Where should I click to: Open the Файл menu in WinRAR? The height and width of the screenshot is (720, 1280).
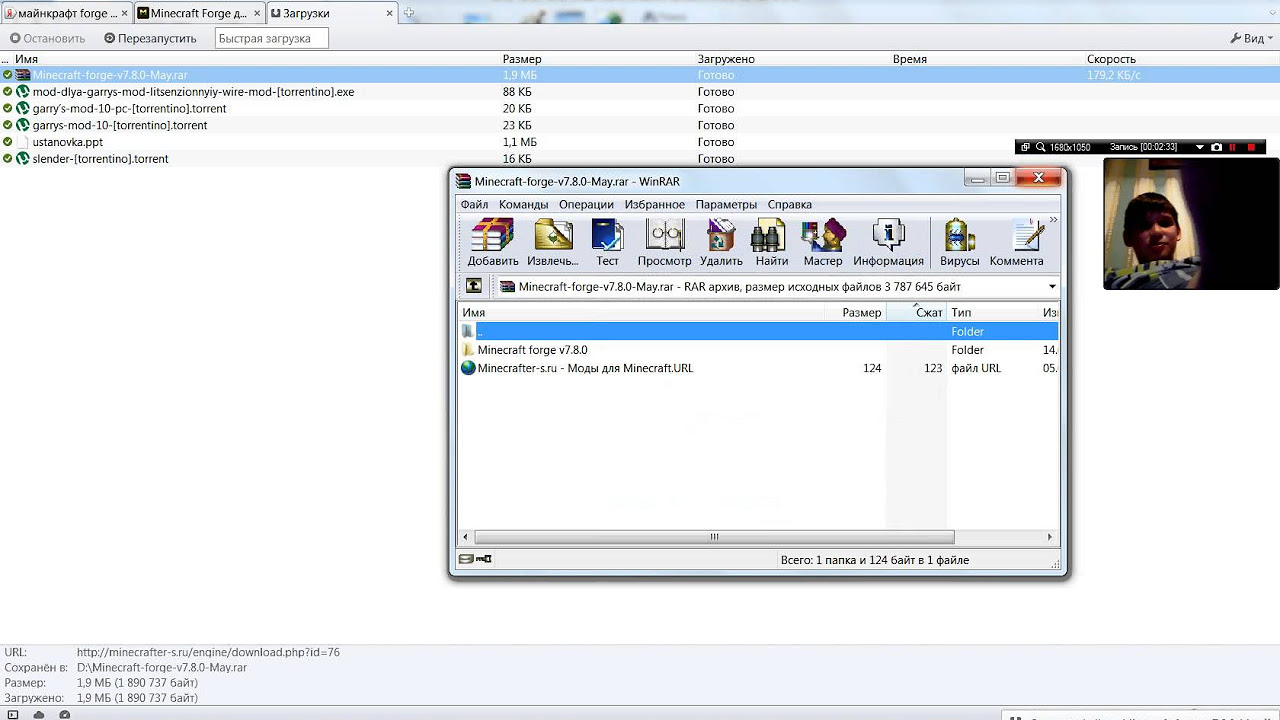tap(474, 204)
